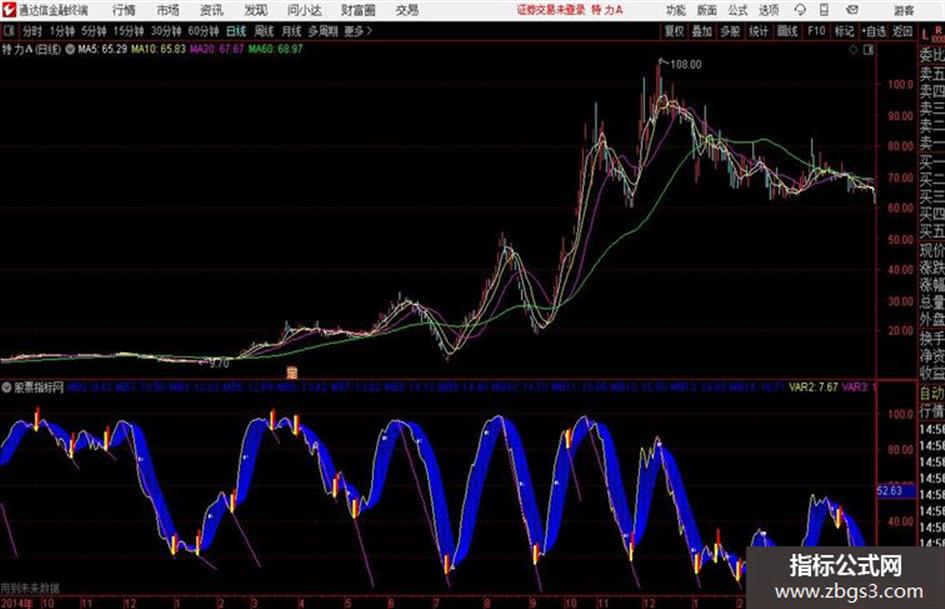Expand the round dropdown beside 股票指标网
945x609 pixels.
(7, 387)
